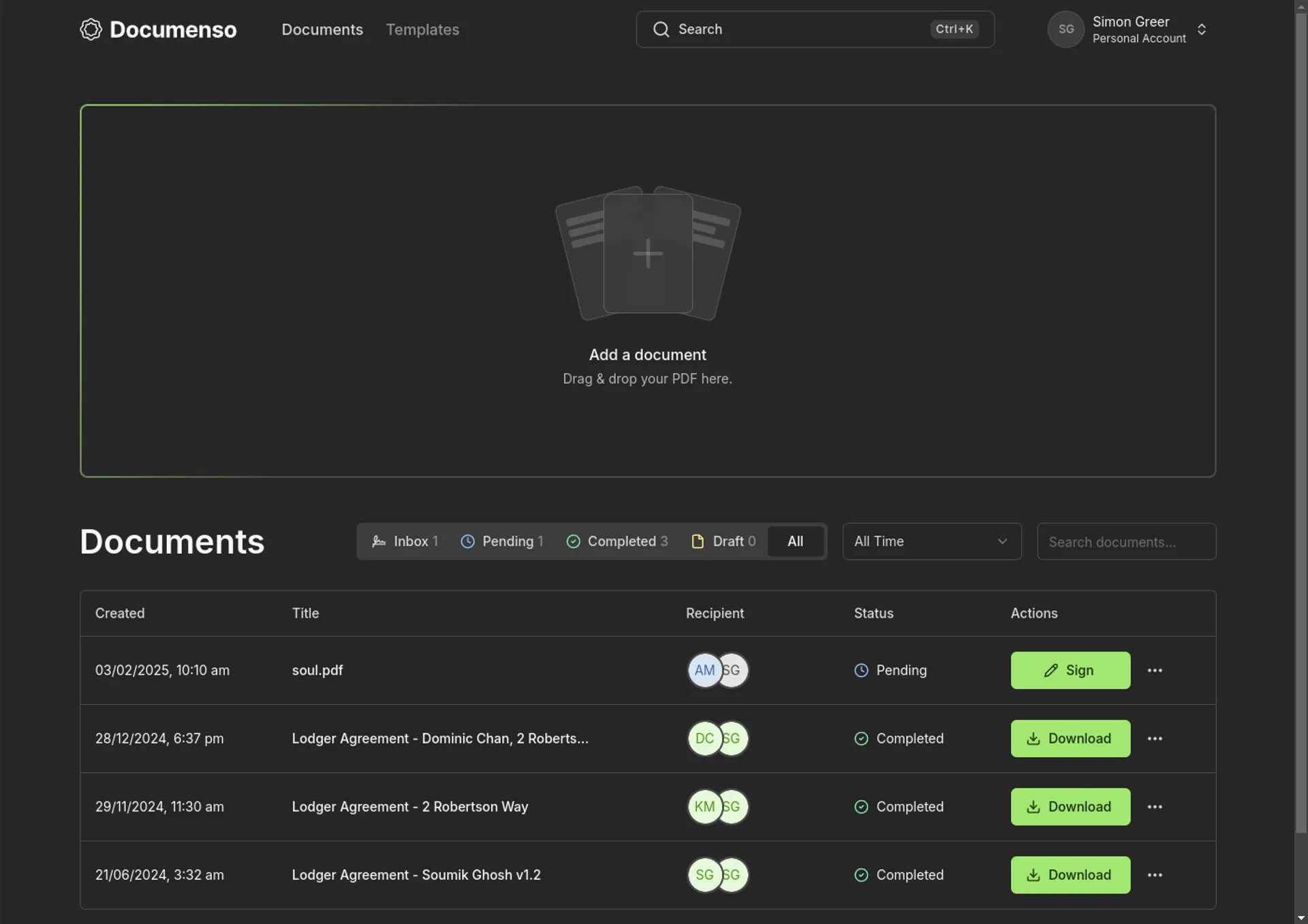
Task: Click the DC recipient avatar
Action: (703, 739)
